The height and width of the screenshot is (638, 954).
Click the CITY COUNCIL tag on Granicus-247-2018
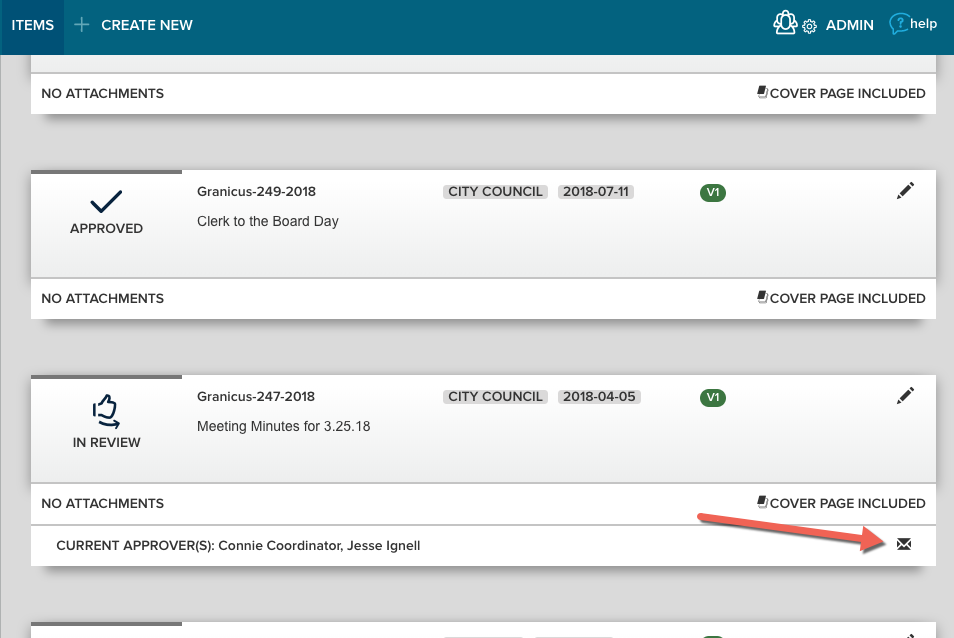pos(495,396)
